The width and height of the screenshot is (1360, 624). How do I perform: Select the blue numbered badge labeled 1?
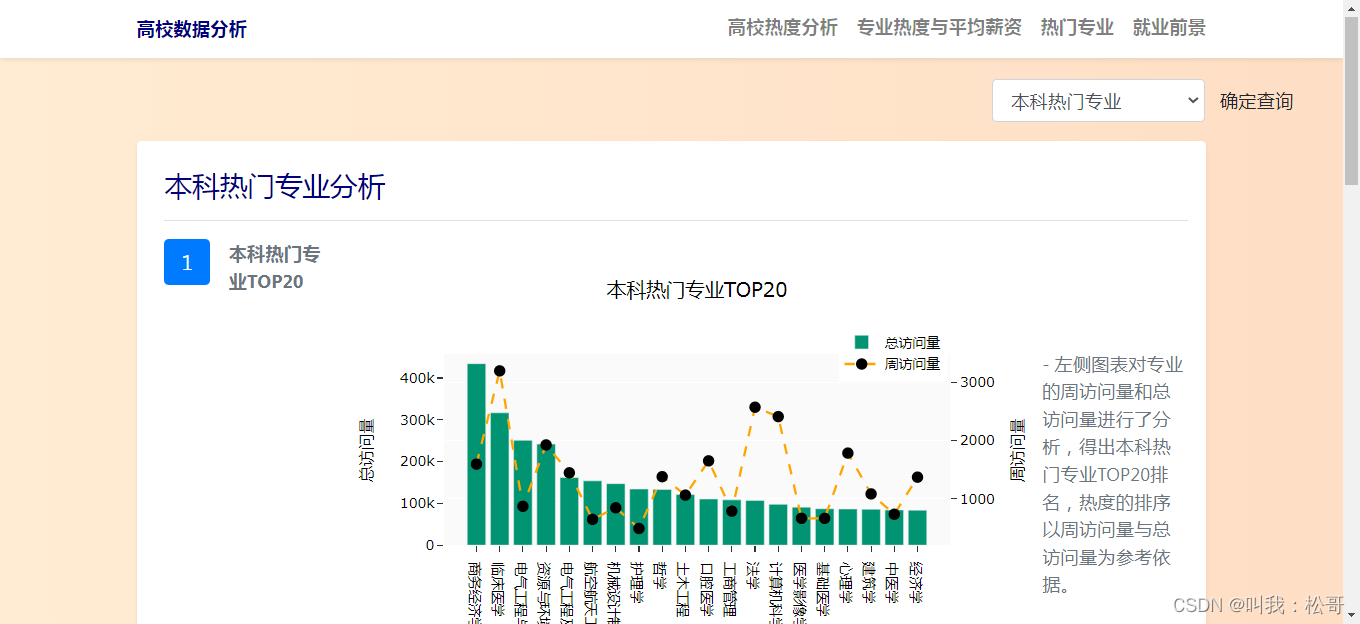coord(187,262)
